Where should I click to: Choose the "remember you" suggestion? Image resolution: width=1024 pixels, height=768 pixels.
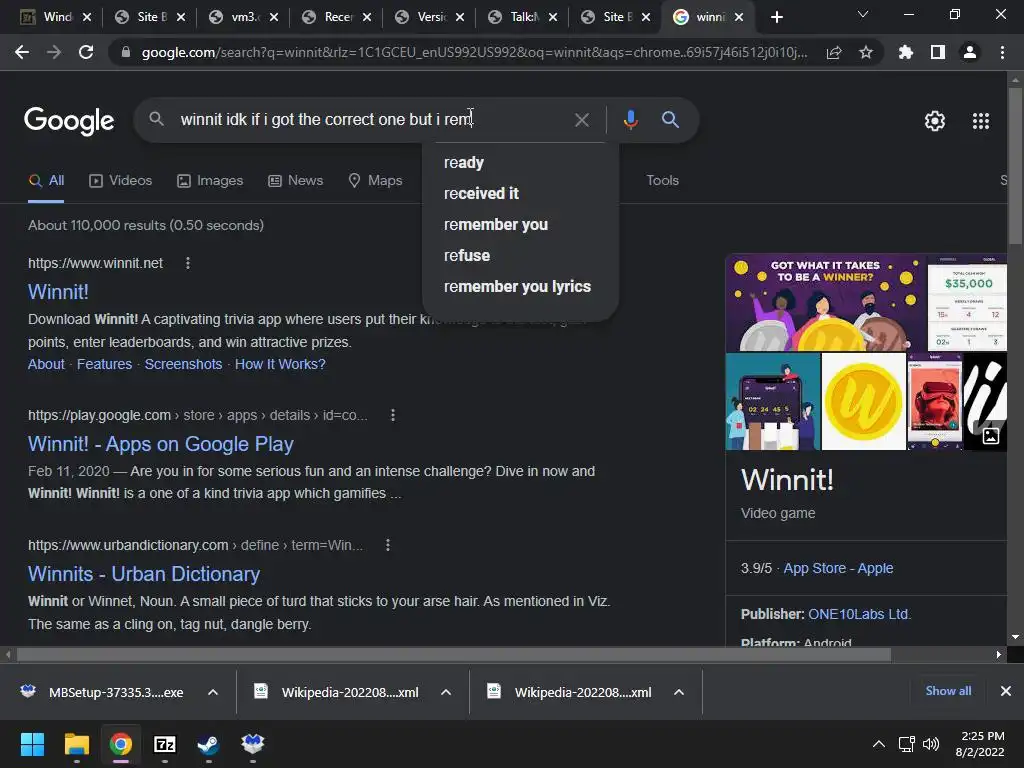coord(520,225)
